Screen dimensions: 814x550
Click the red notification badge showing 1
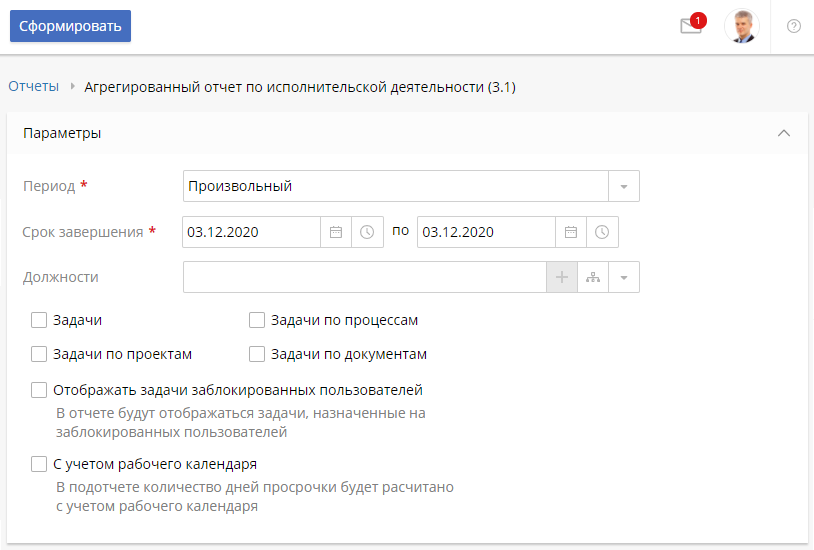click(698, 20)
